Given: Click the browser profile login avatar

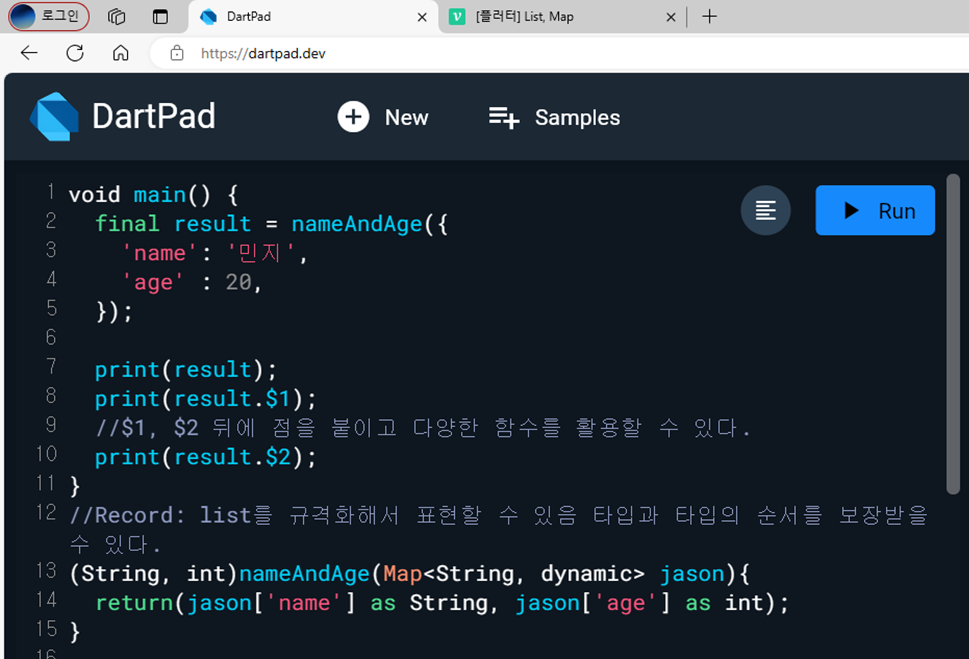Looking at the screenshot, I should coord(48,16).
